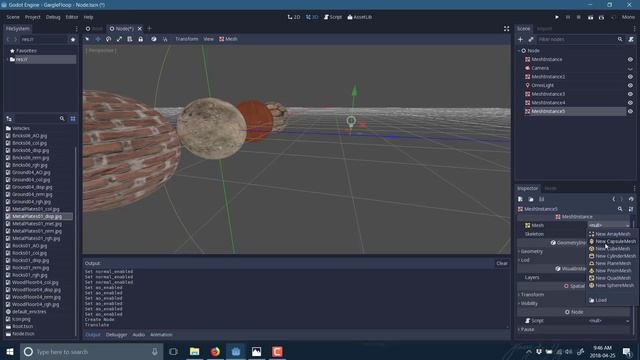Expand the Visibility section in Inspector
This screenshot has width=640, height=360.
point(529,304)
